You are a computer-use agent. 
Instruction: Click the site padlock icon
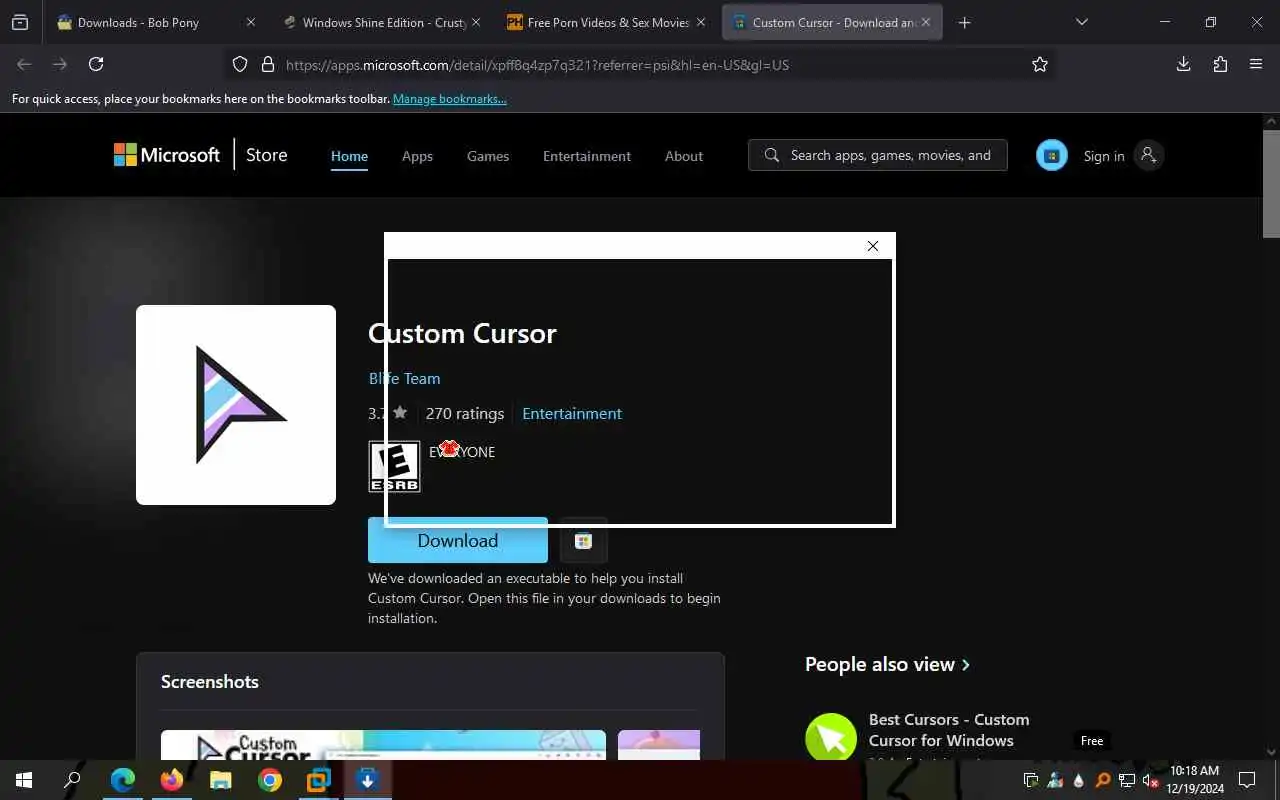point(267,64)
